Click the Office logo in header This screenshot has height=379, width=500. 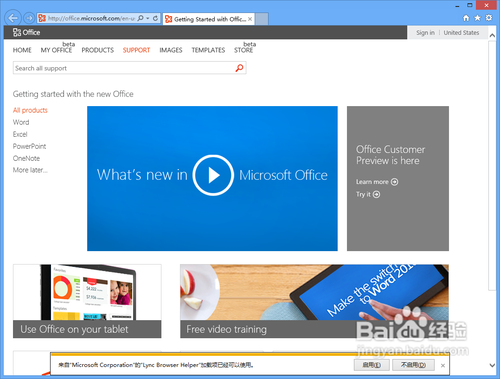point(26,32)
